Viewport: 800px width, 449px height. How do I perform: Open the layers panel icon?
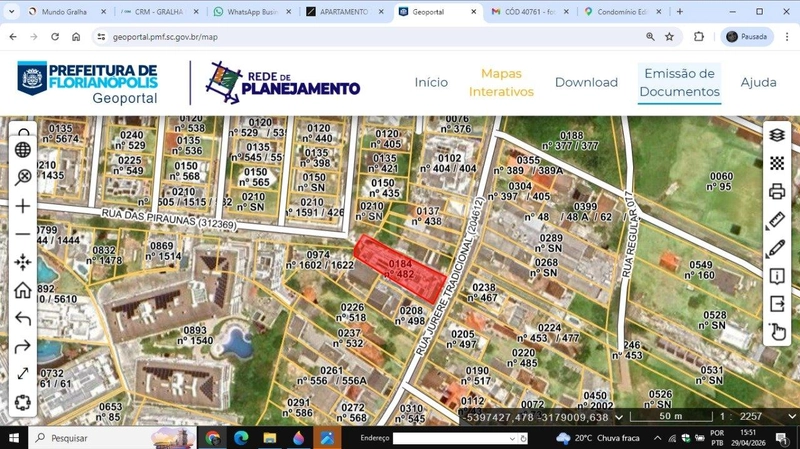[777, 135]
